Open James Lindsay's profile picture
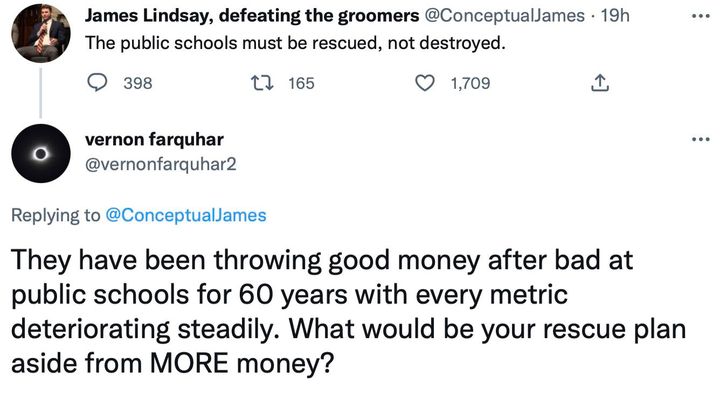 (x=41, y=33)
